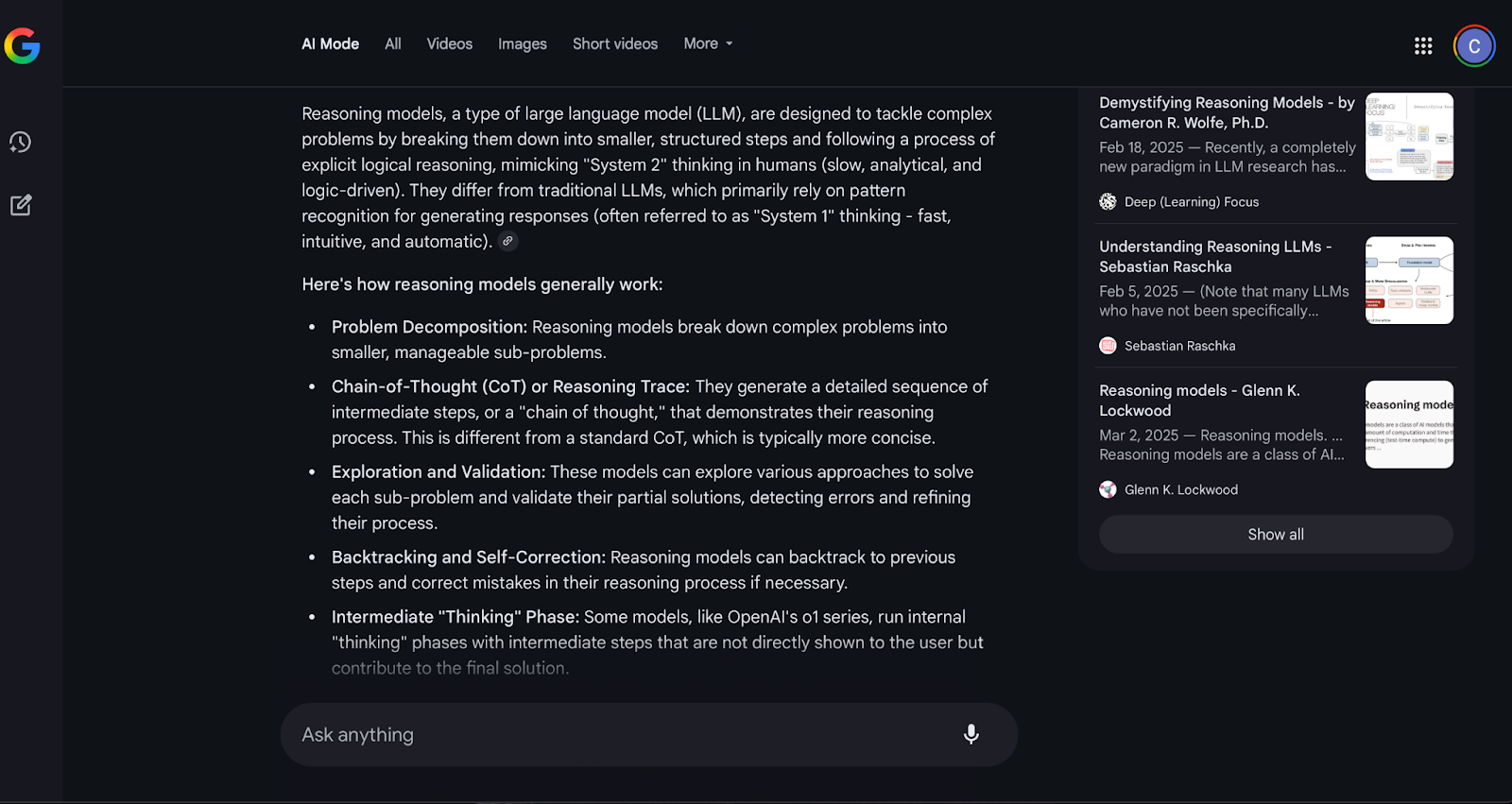
Task: Switch to the Short videos tab
Action: click(615, 43)
